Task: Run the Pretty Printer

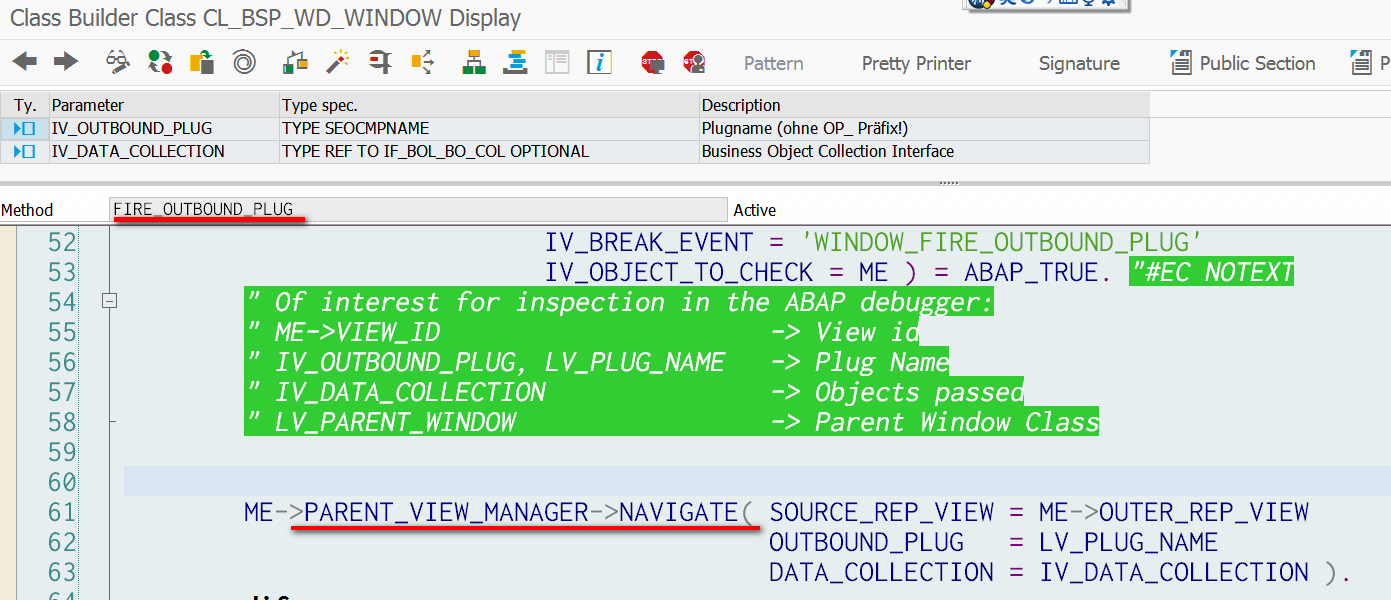Action: 916,63
